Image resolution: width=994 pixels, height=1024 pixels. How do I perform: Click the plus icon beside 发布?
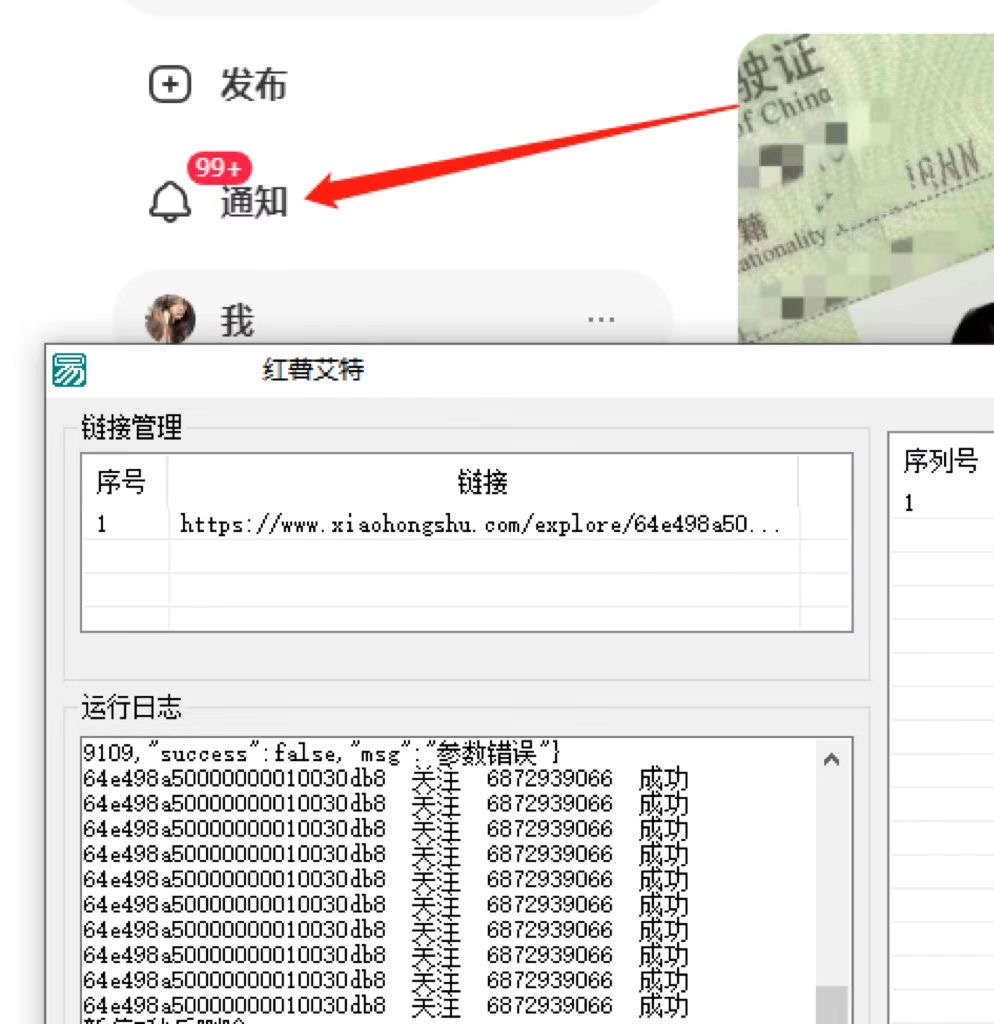pos(170,85)
